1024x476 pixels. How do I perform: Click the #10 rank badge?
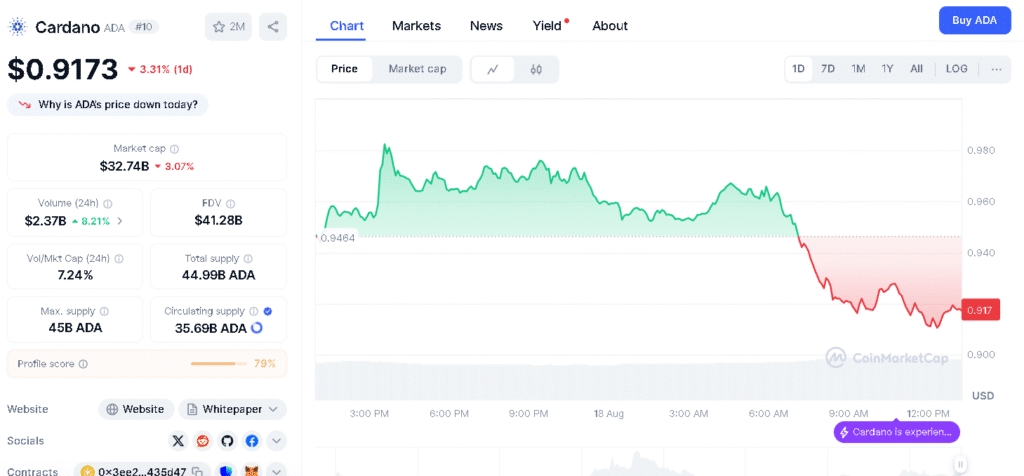point(143,27)
